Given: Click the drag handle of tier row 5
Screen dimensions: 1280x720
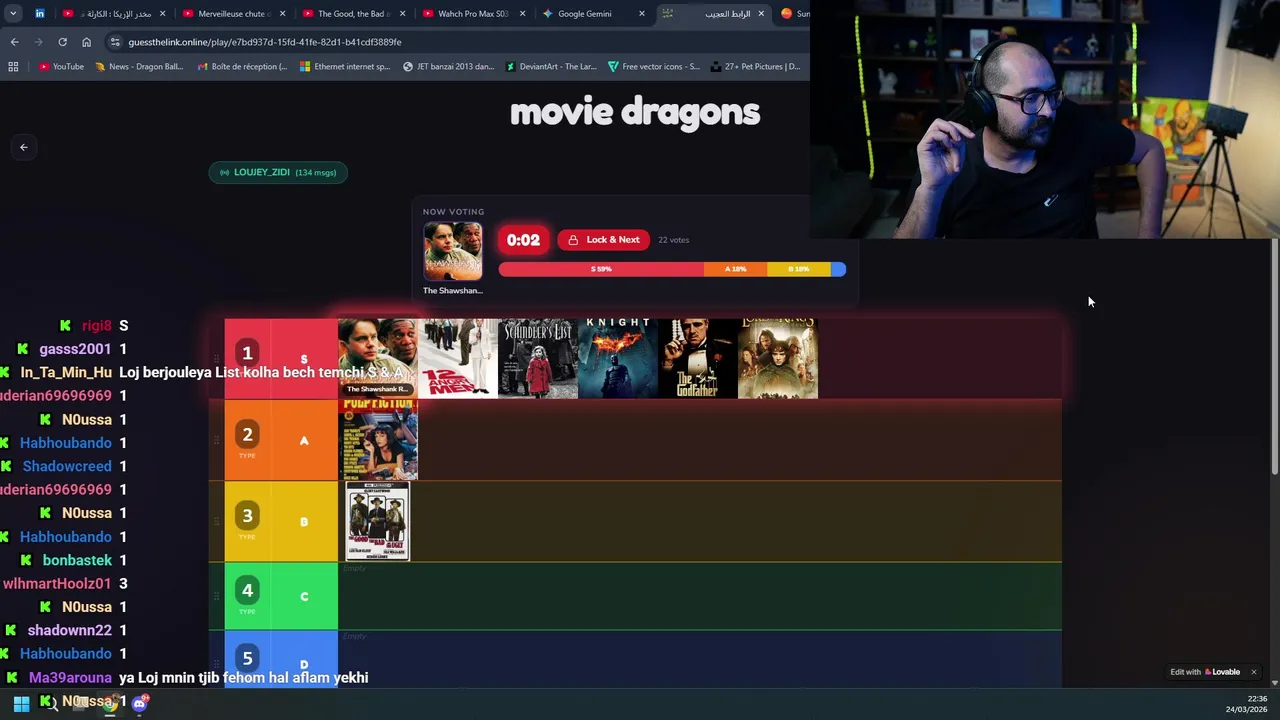Looking at the screenshot, I should (216, 663).
